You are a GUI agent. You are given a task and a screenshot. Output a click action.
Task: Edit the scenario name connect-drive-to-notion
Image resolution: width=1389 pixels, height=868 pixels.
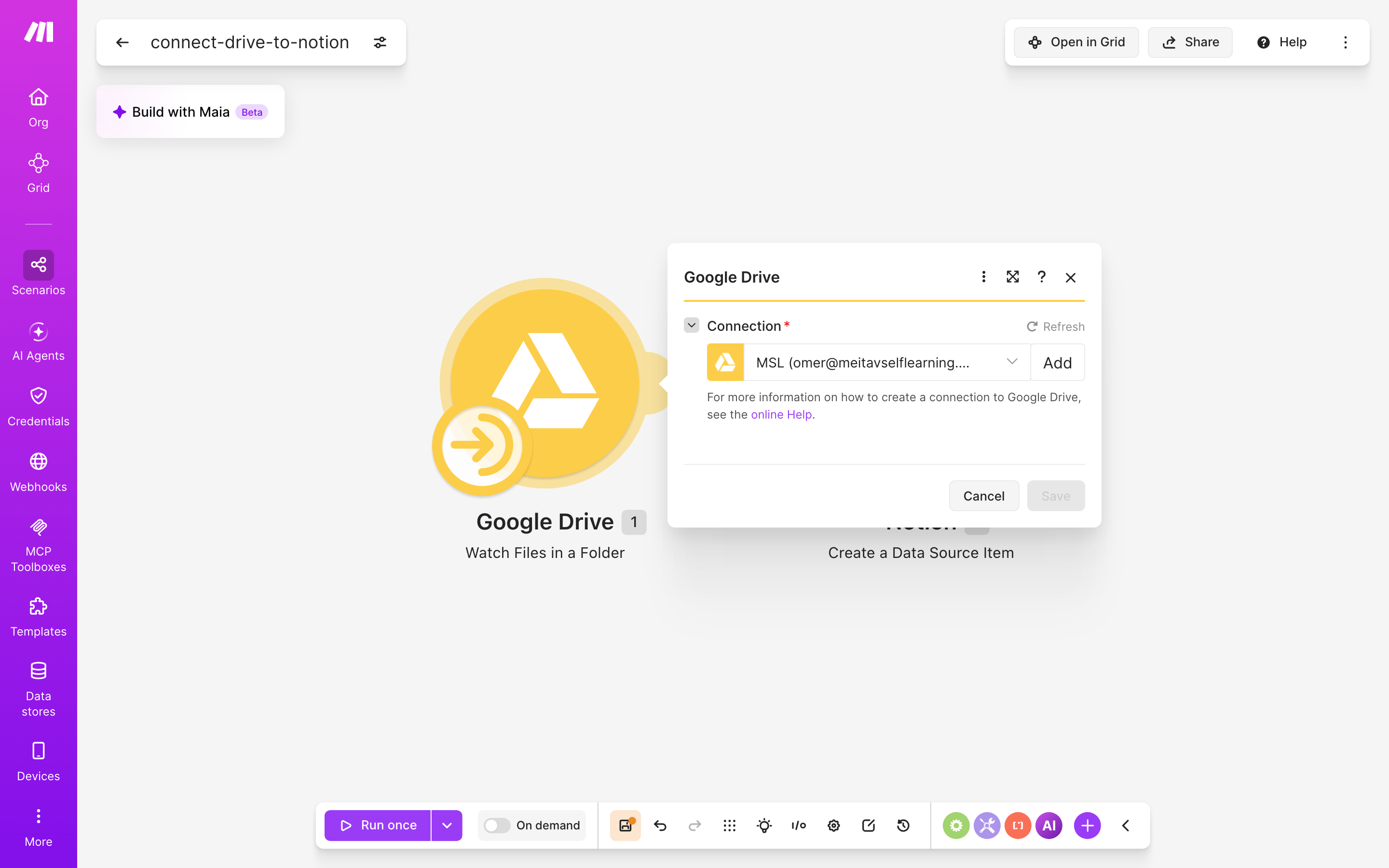(250, 42)
